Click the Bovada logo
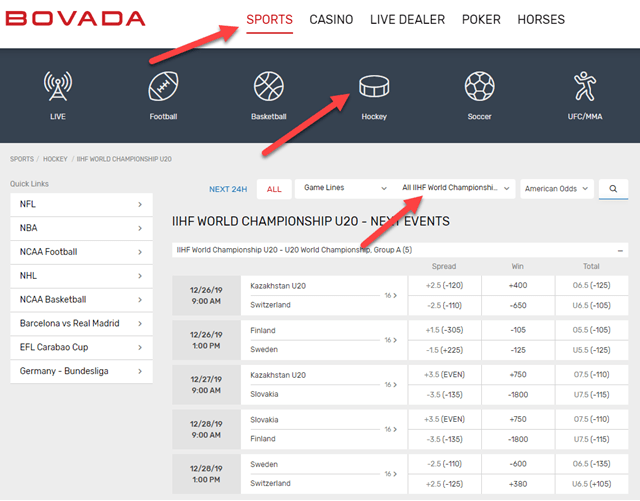The height and width of the screenshot is (501, 640). (77, 19)
